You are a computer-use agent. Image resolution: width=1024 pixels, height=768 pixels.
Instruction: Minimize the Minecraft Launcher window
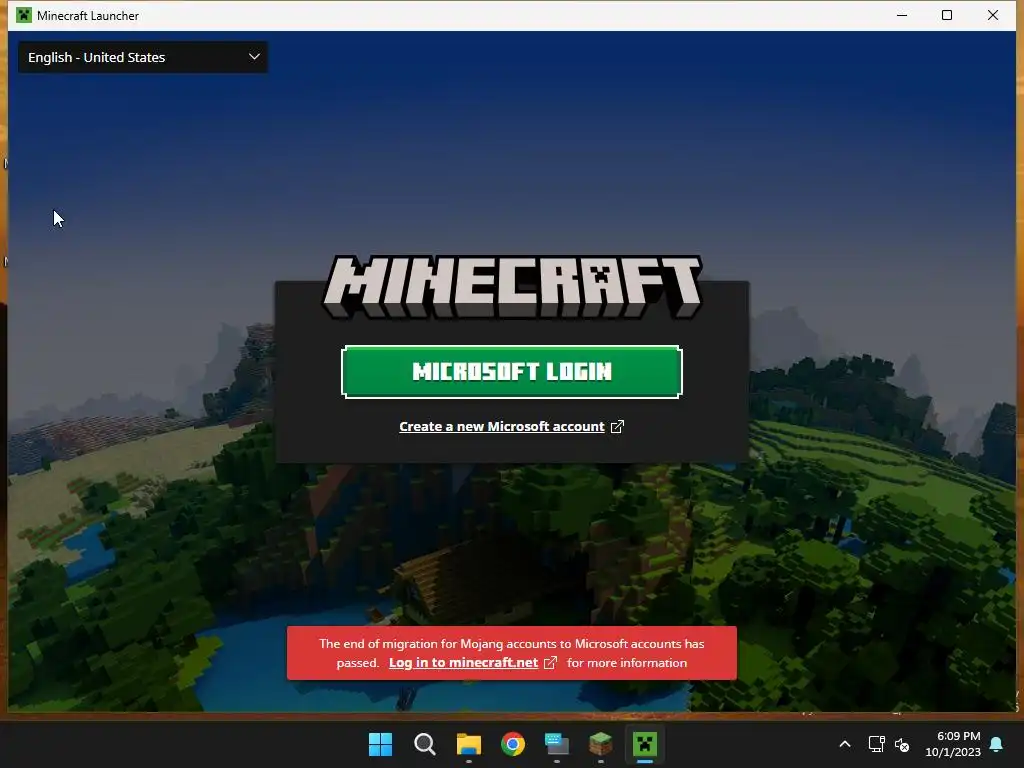[x=902, y=15]
